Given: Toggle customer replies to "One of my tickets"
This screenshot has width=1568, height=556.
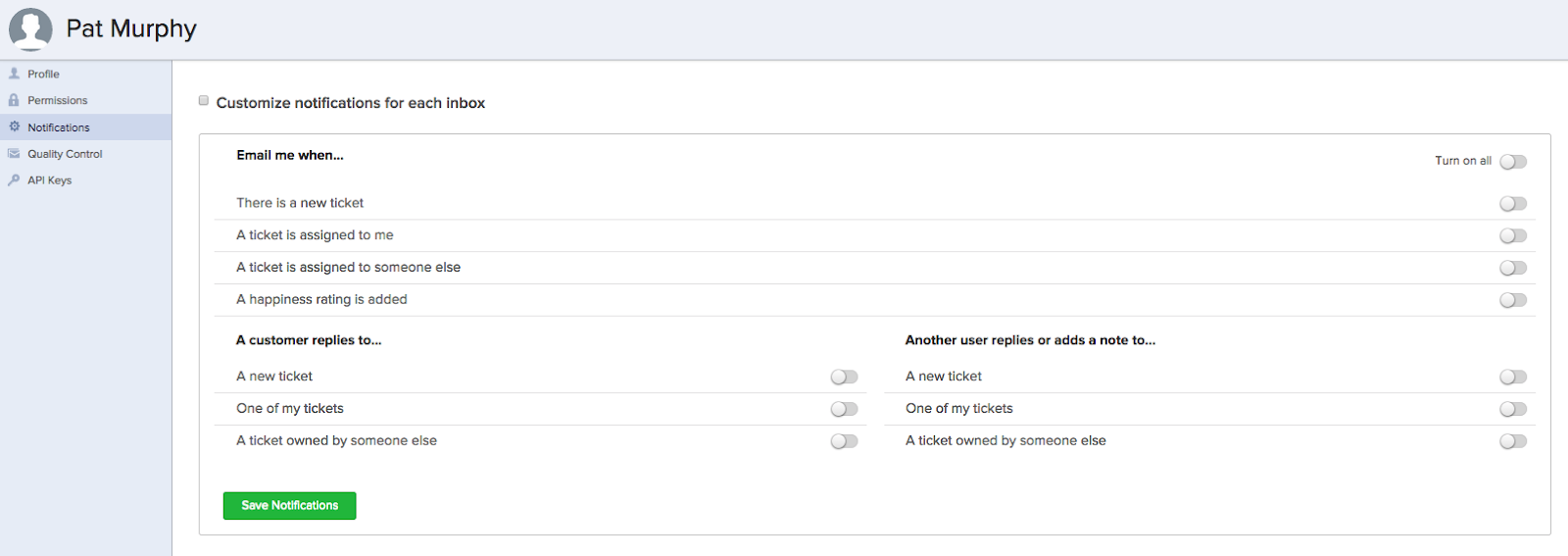Looking at the screenshot, I should click(x=844, y=409).
